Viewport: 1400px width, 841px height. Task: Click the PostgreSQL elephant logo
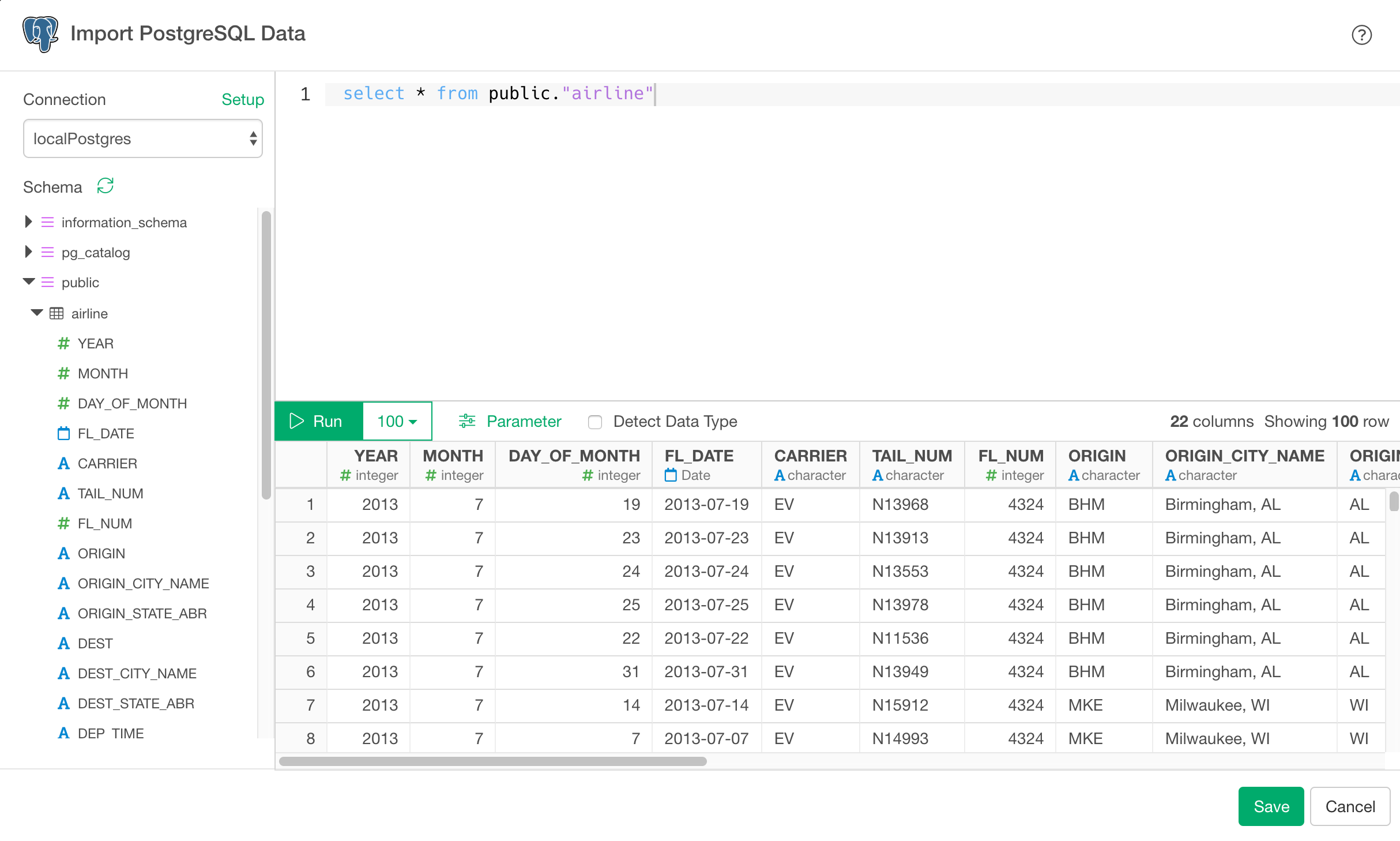point(40,33)
